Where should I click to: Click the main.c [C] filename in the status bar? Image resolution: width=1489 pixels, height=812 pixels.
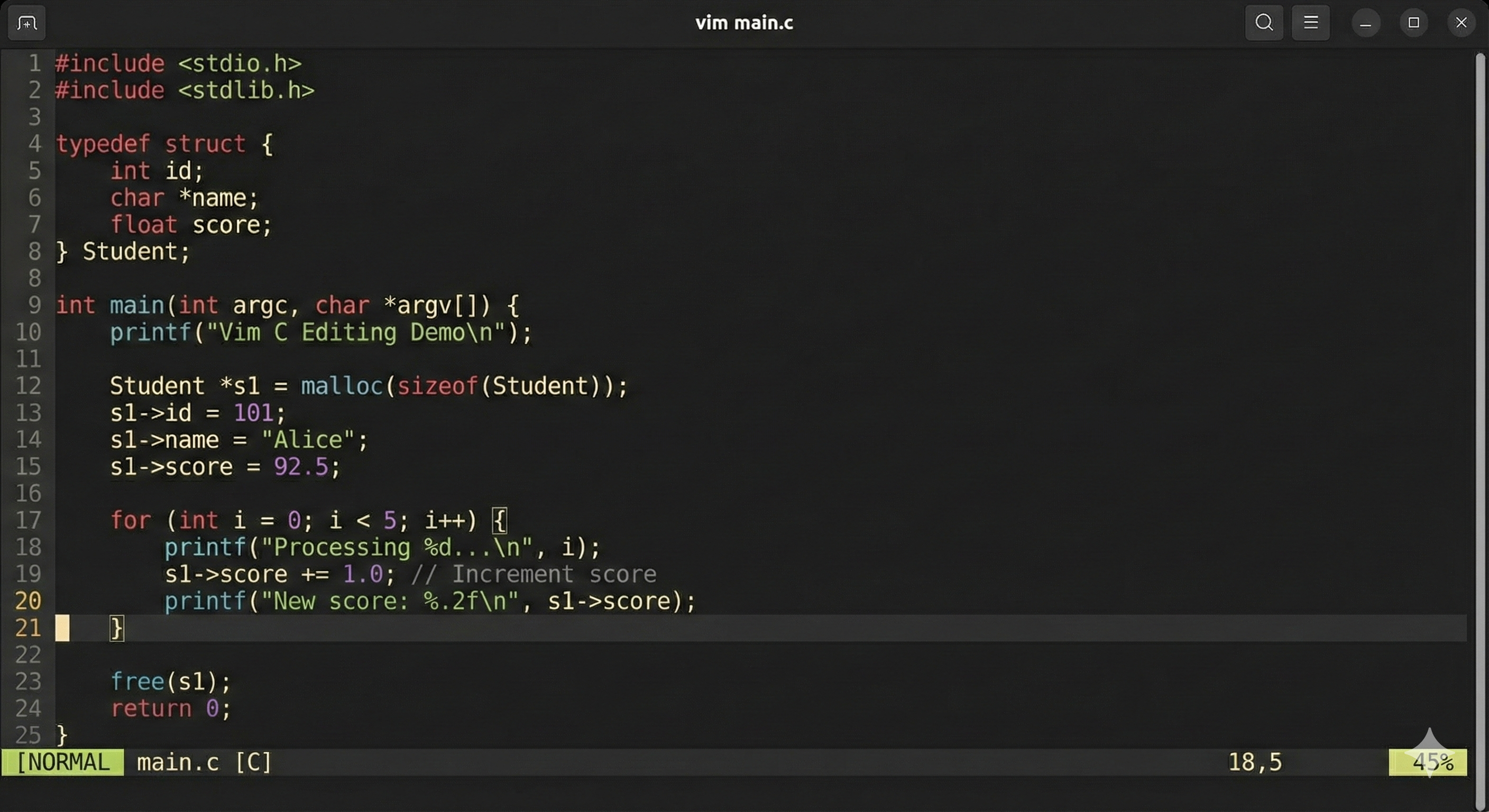[204, 762]
